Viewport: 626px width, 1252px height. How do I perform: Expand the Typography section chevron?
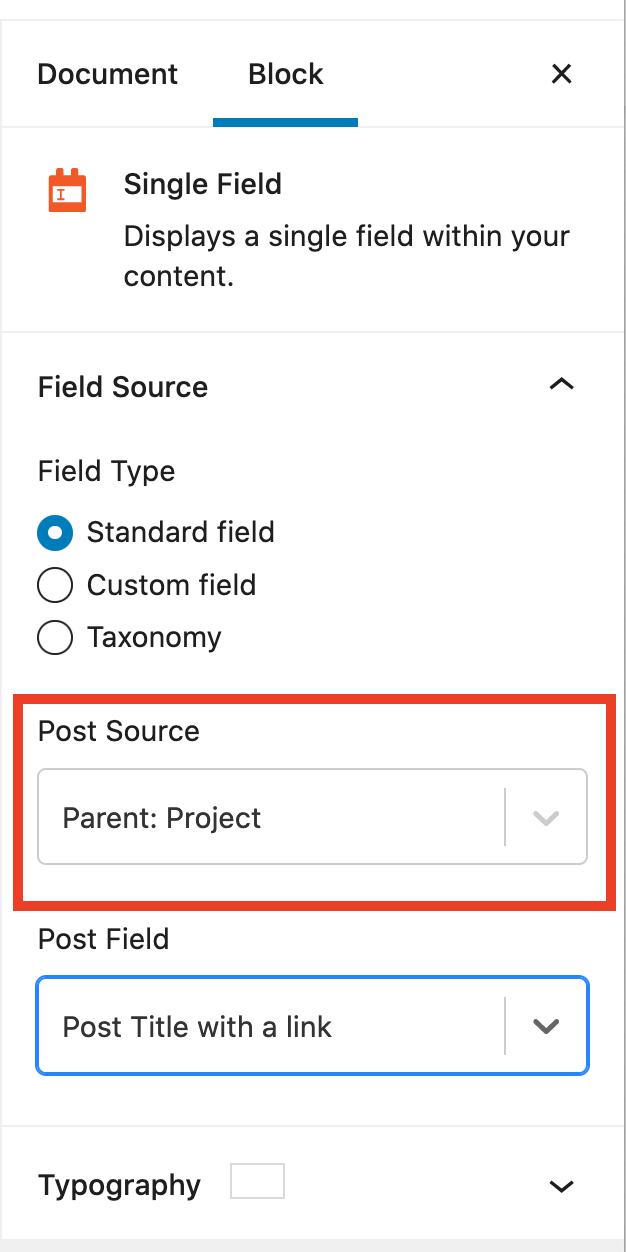coord(562,1186)
